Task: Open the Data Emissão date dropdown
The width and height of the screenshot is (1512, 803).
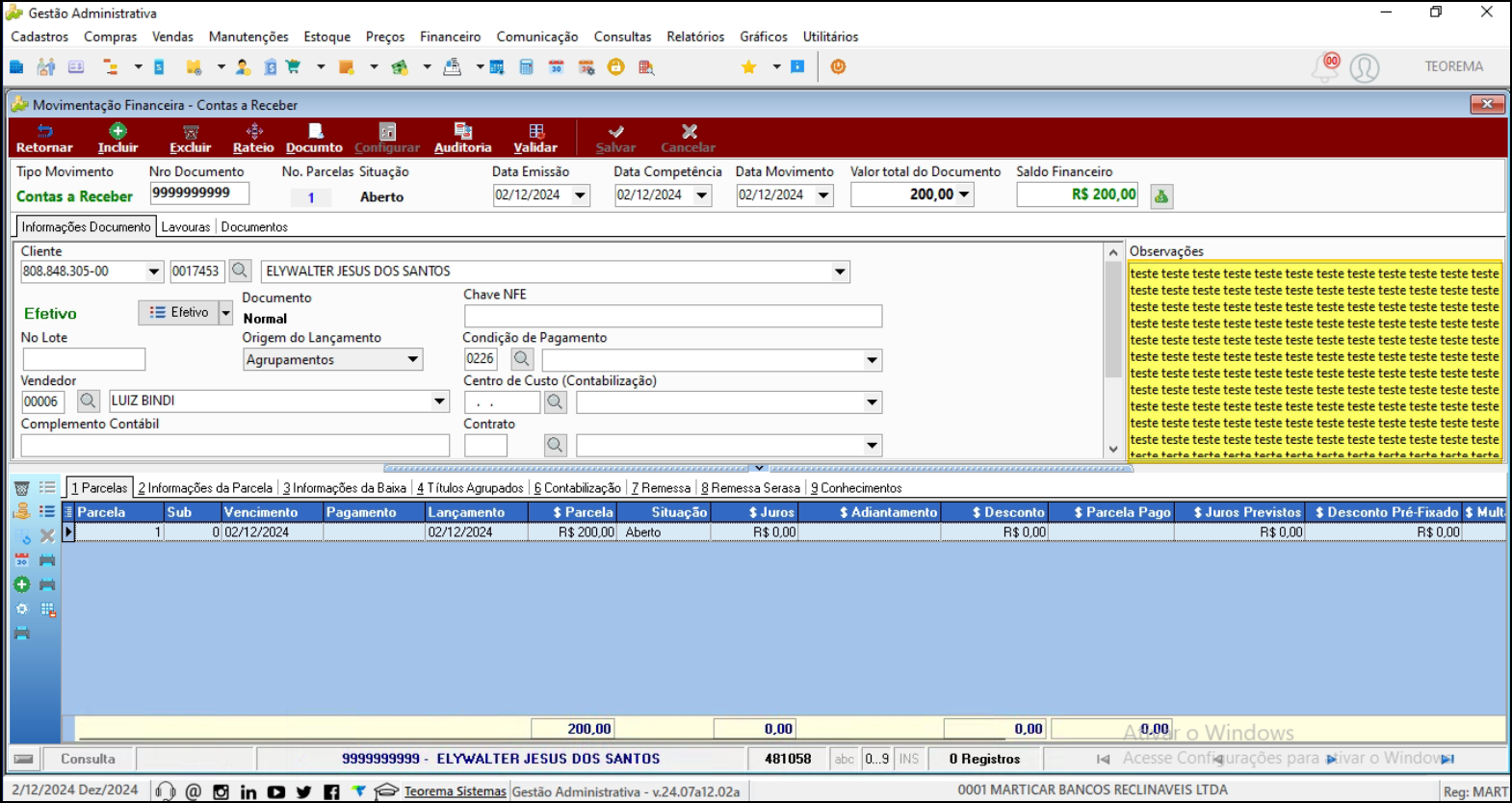Action: [580, 195]
